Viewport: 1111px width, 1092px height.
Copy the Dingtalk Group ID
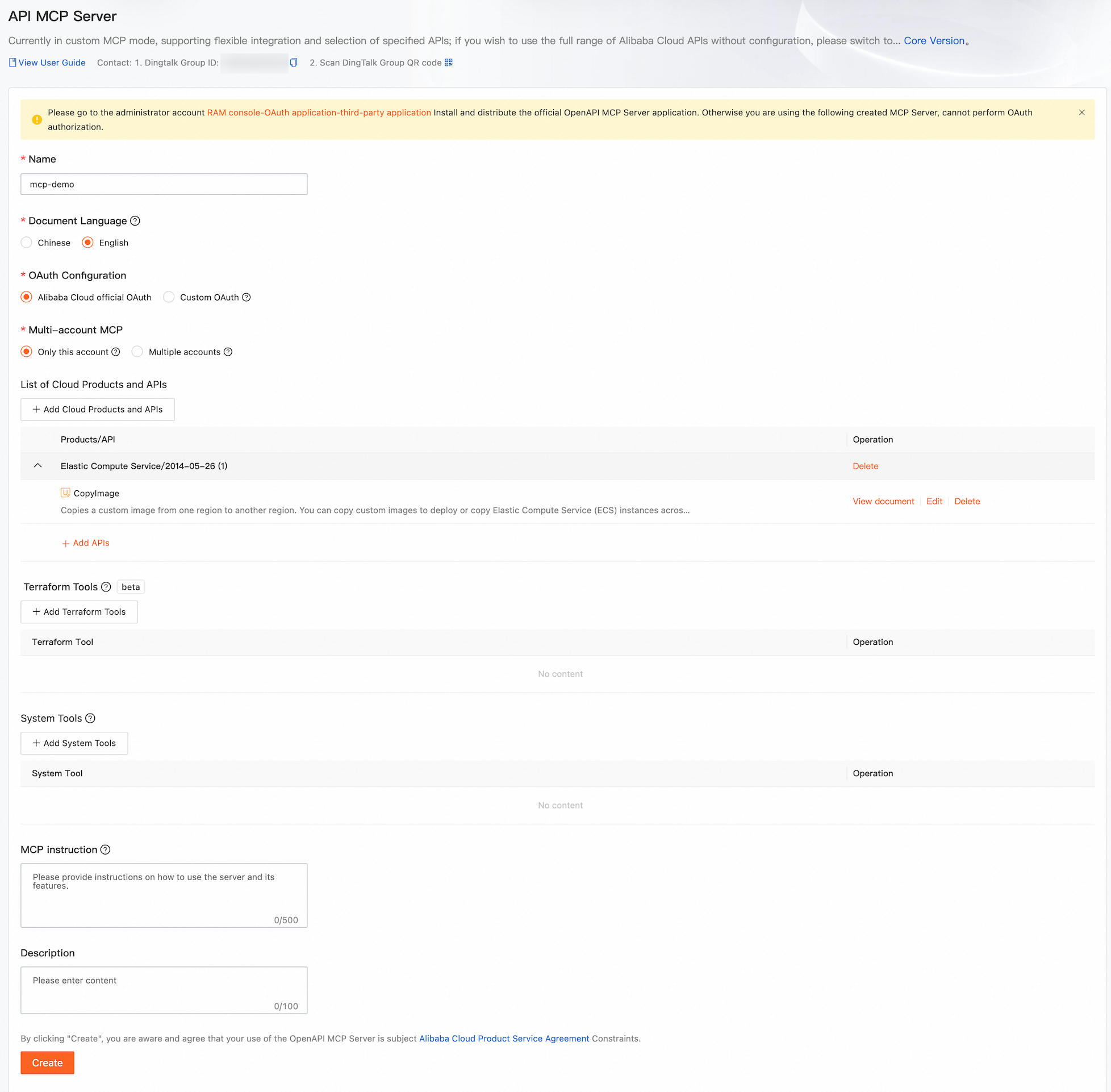[294, 62]
